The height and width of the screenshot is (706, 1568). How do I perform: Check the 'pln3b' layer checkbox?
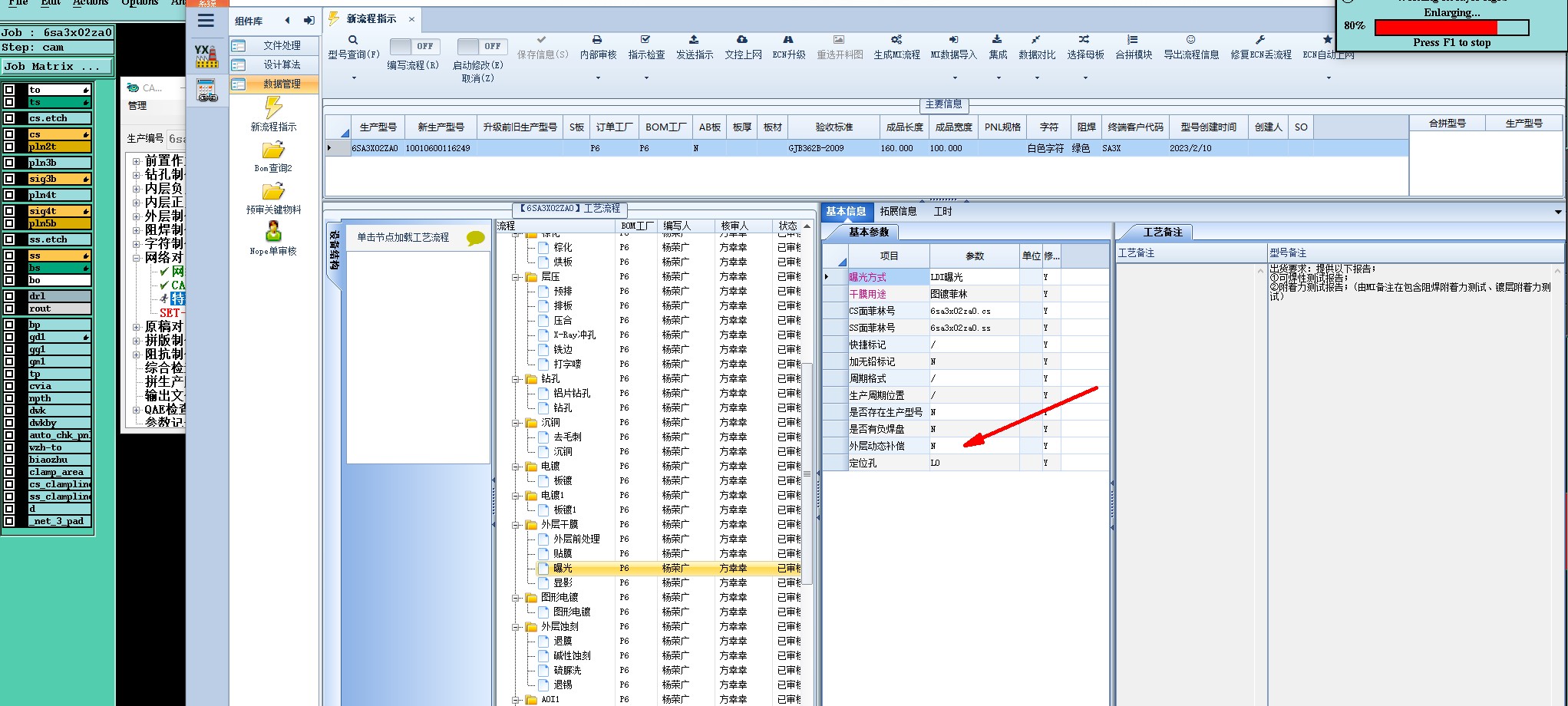9,163
